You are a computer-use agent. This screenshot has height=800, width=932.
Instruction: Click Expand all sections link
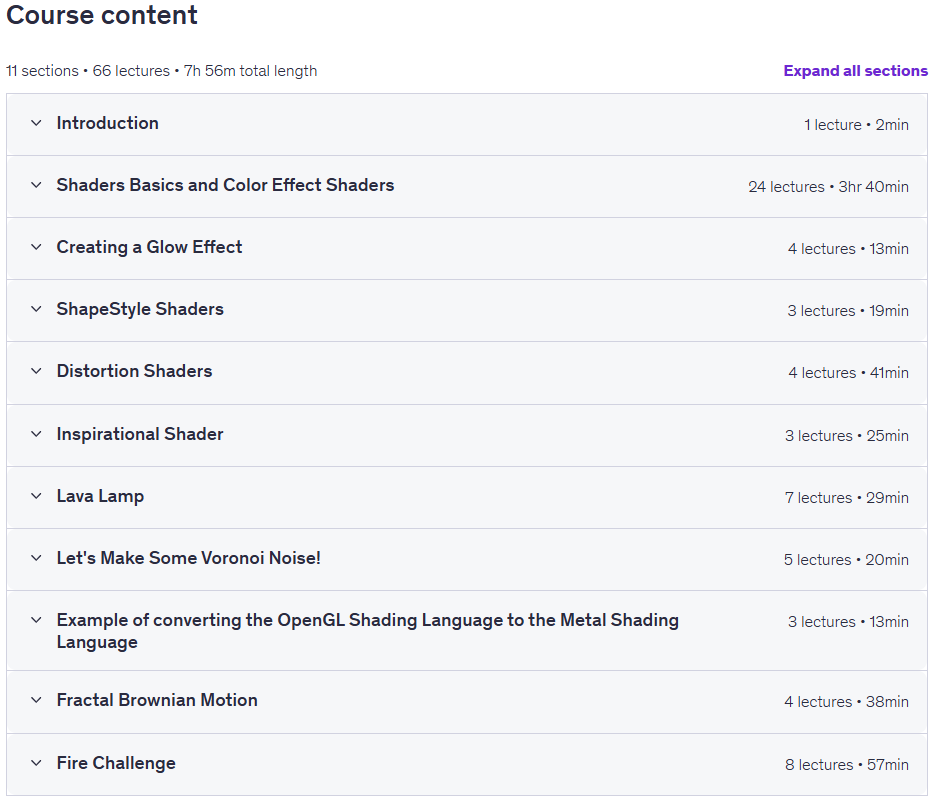pos(855,71)
